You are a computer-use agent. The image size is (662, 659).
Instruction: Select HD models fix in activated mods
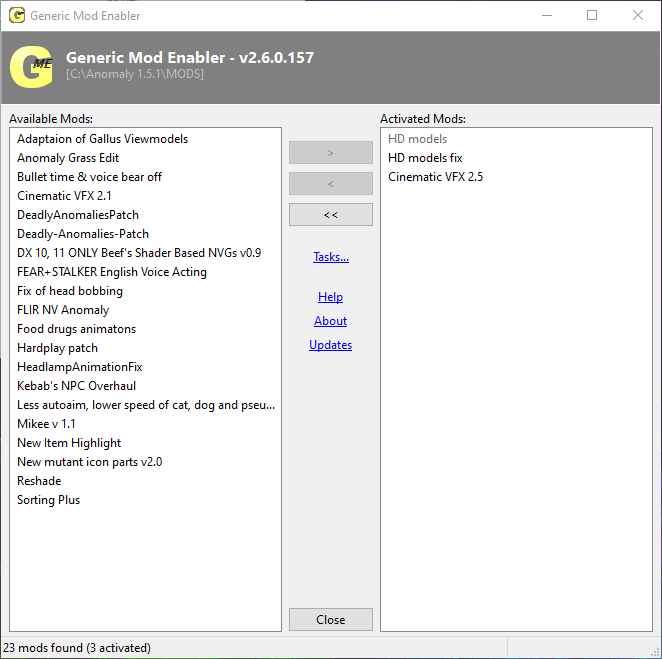tap(425, 158)
